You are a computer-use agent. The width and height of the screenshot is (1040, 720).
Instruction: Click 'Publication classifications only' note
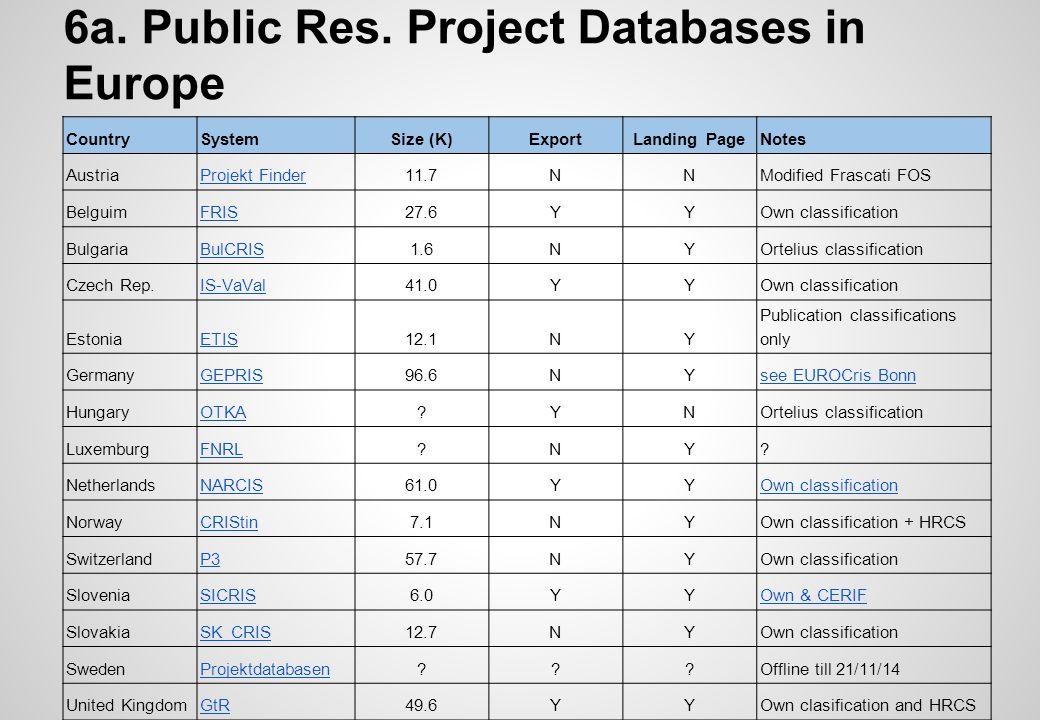[x=858, y=327]
